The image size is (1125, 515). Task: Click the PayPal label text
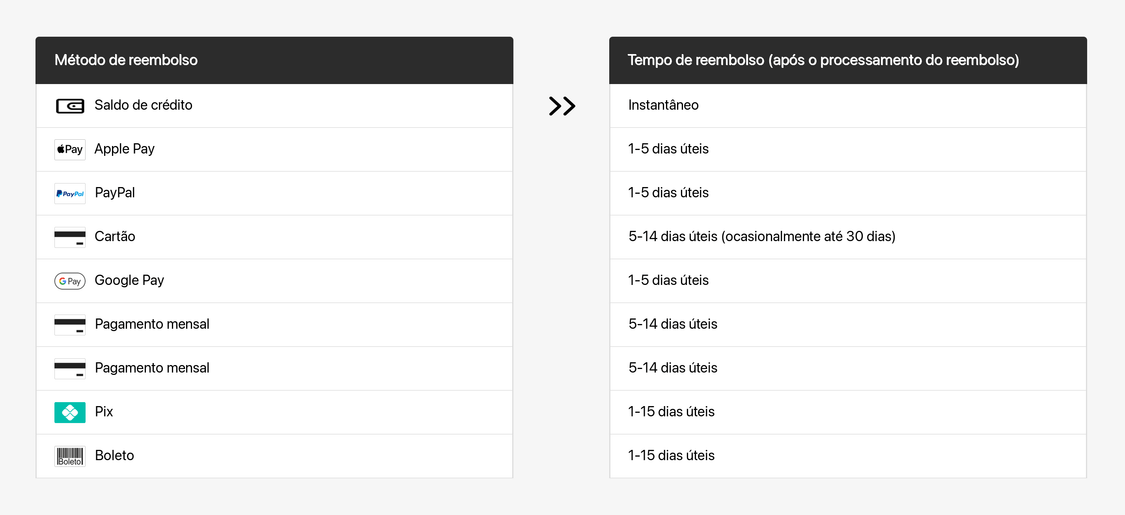pyautogui.click(x=115, y=193)
